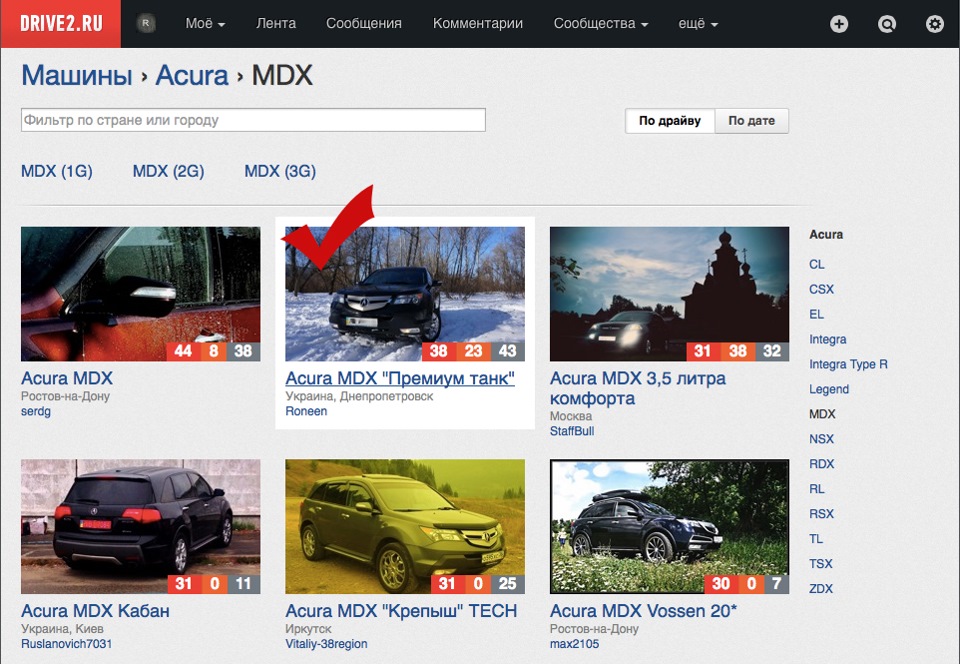The height and width of the screenshot is (664, 960).
Task: Open Acura MDX "Премиум танк" title link
Action: 400,378
